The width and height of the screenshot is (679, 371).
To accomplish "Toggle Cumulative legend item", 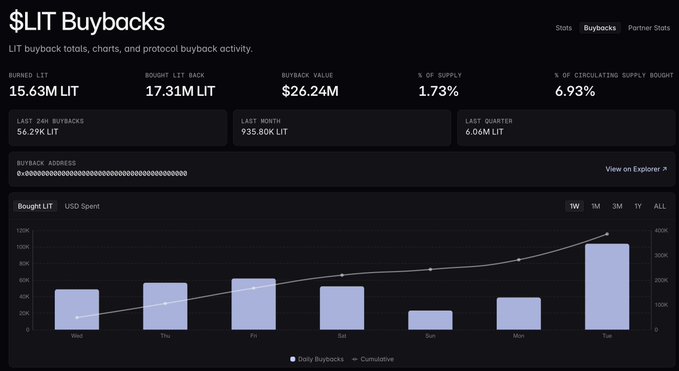I will click(374, 359).
